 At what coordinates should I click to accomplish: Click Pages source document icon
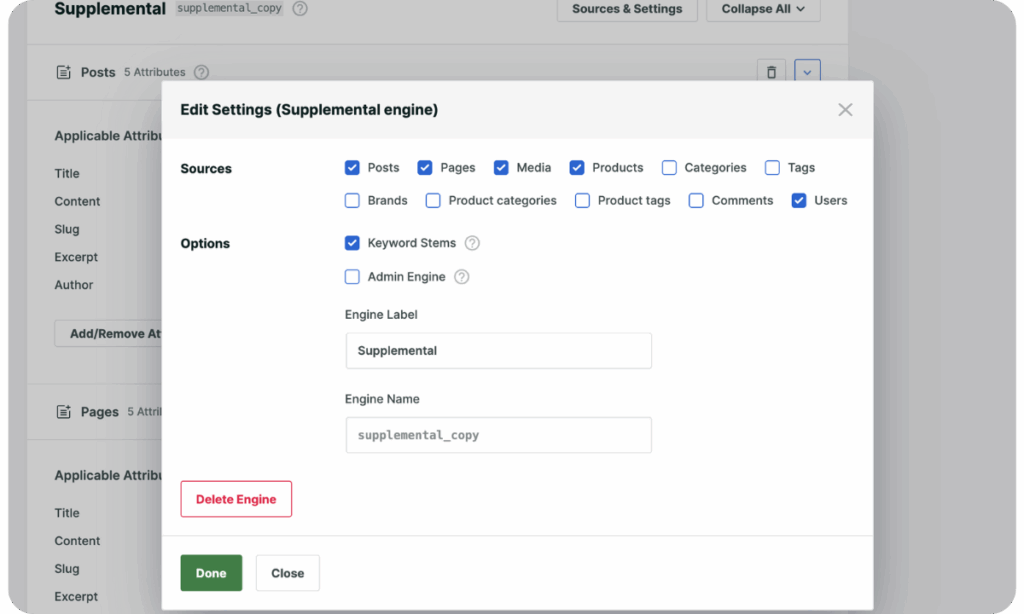(63, 412)
